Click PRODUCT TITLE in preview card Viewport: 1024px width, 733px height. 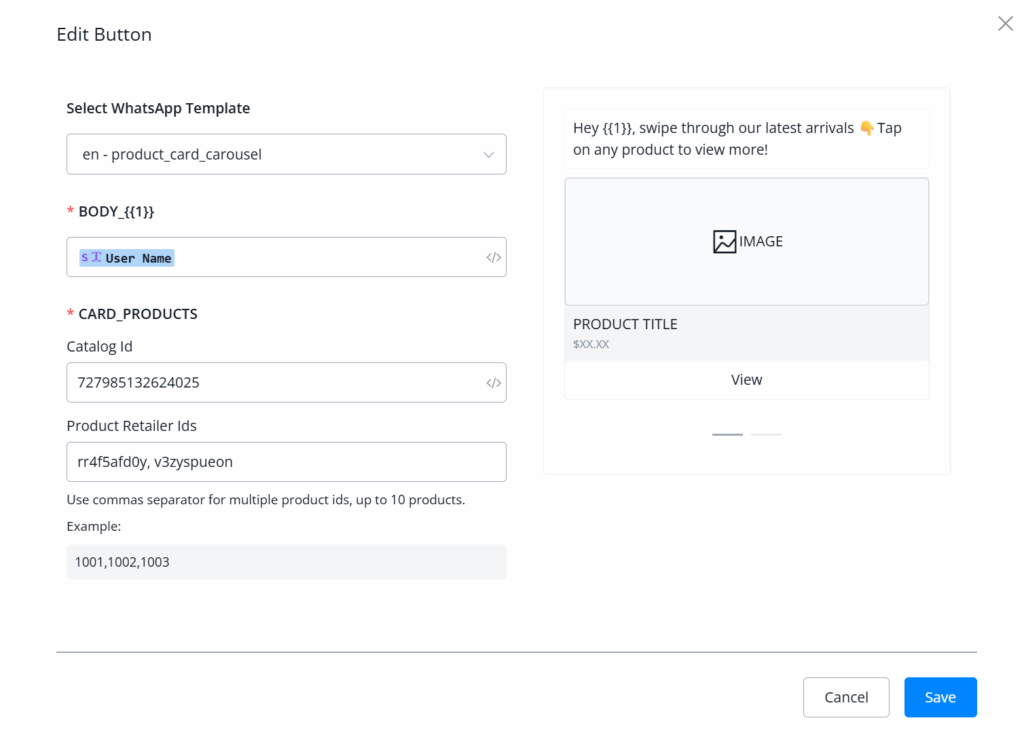click(625, 324)
